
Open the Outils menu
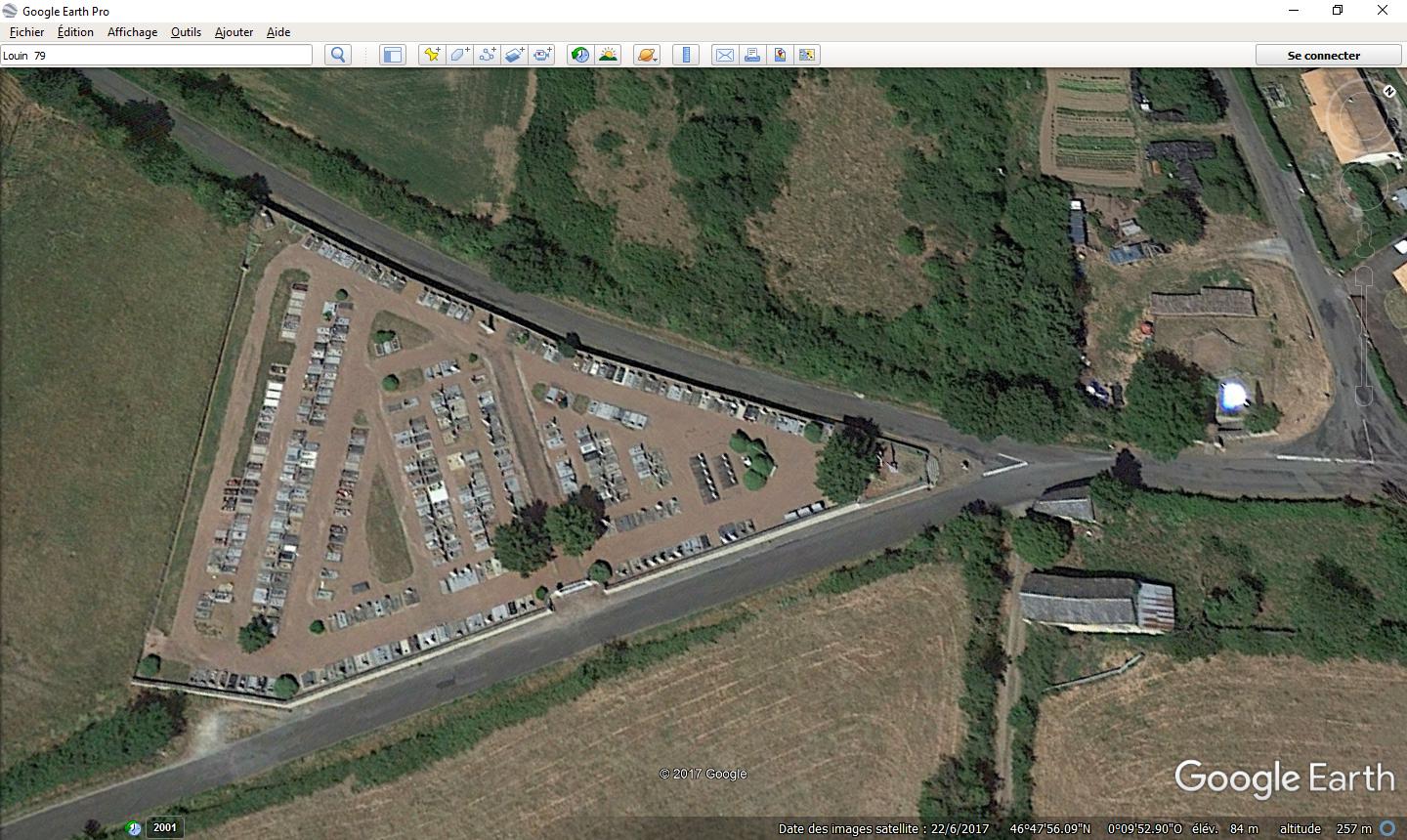pos(186,32)
